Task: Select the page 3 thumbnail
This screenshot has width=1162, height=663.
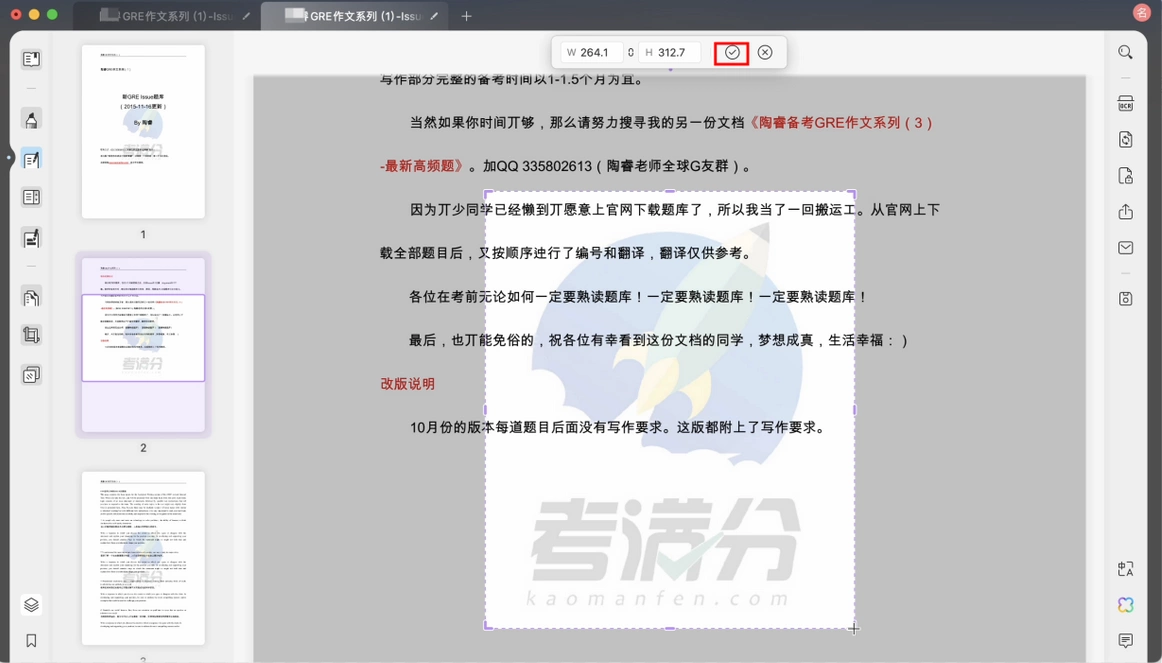Action: pos(143,558)
